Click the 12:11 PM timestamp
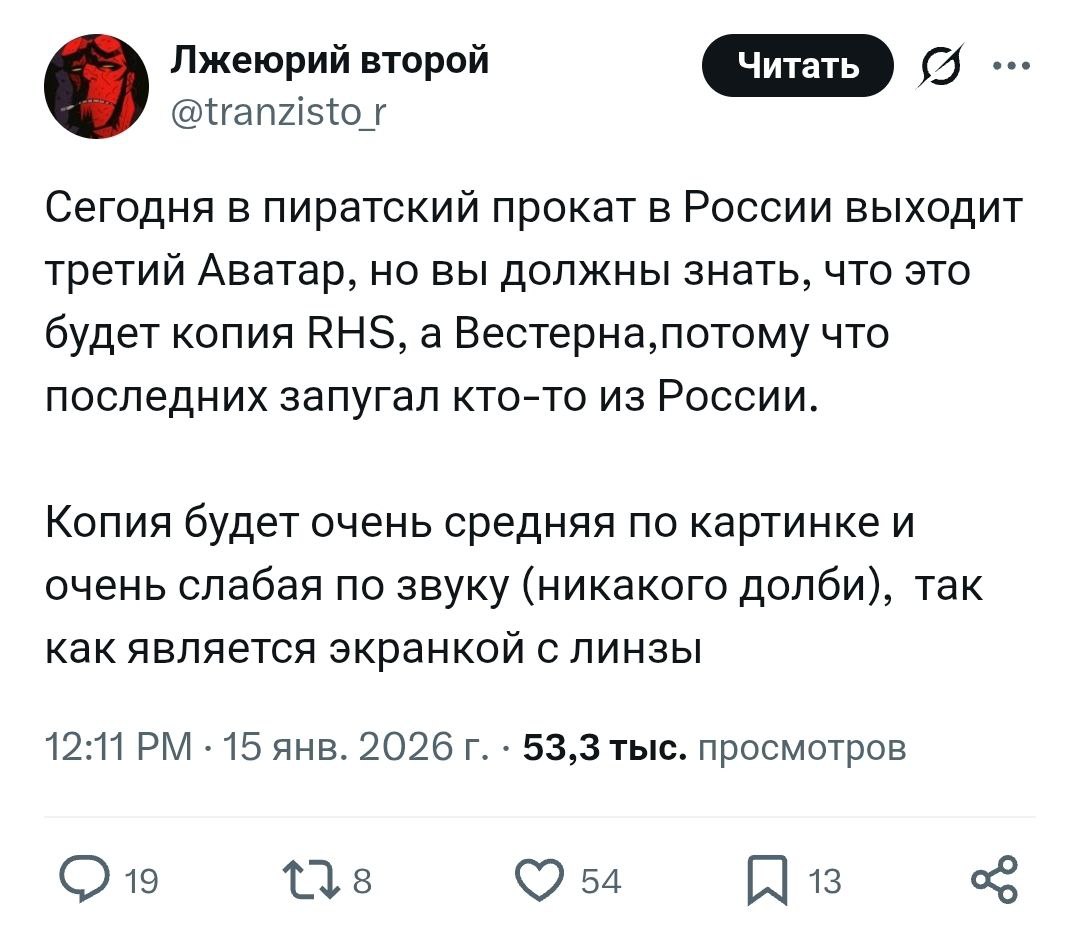 click(x=120, y=748)
